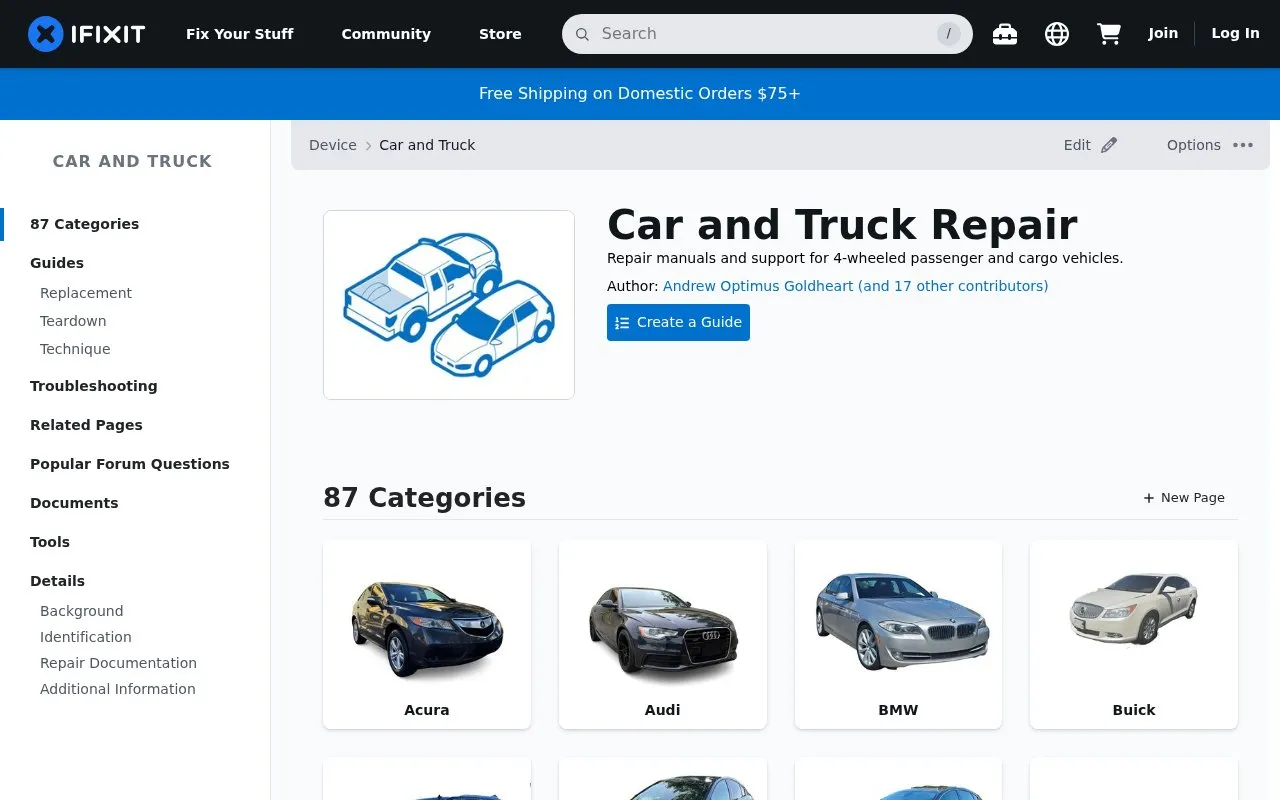
Task: Open the globe language selector icon
Action: (1057, 34)
